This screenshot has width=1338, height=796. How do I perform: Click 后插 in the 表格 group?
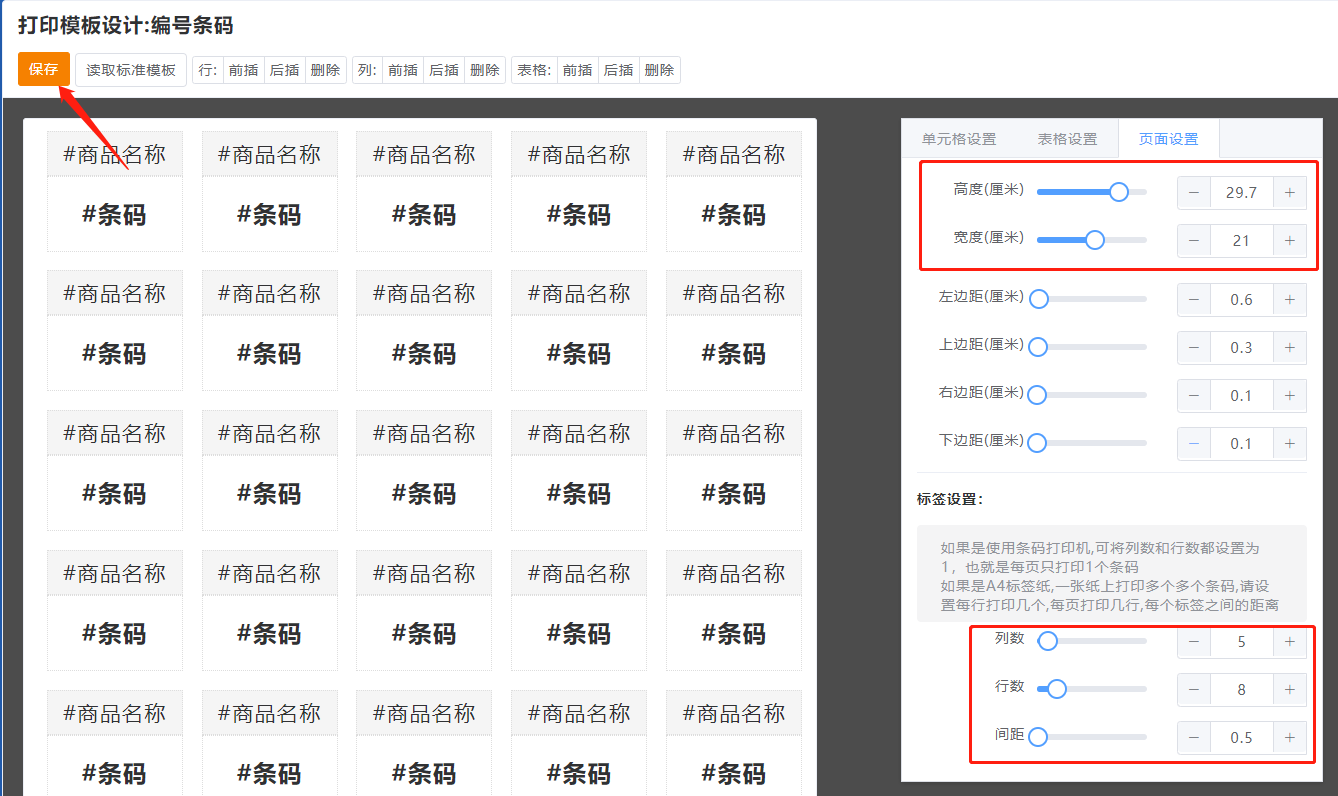(618, 70)
